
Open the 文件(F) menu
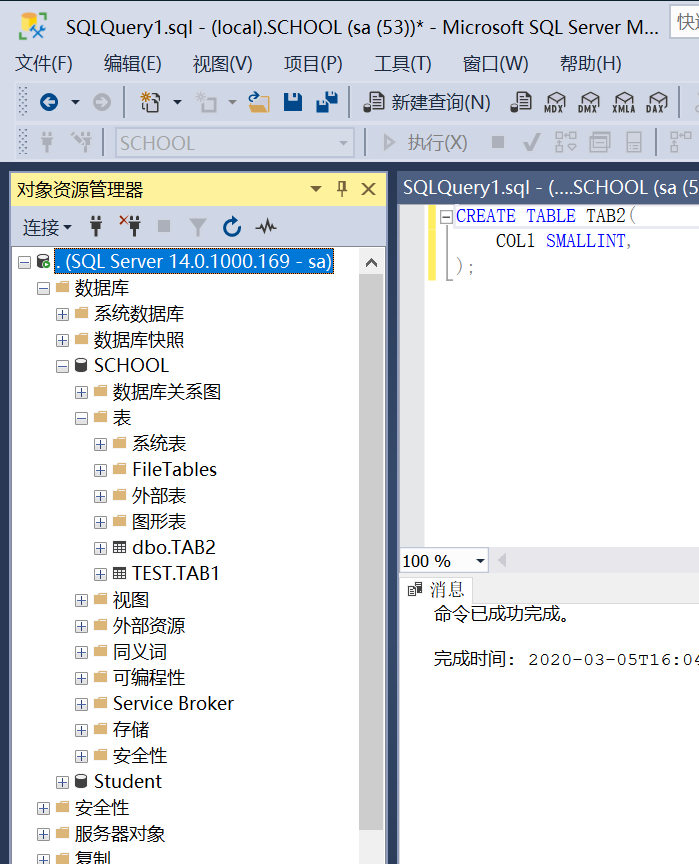[44, 63]
